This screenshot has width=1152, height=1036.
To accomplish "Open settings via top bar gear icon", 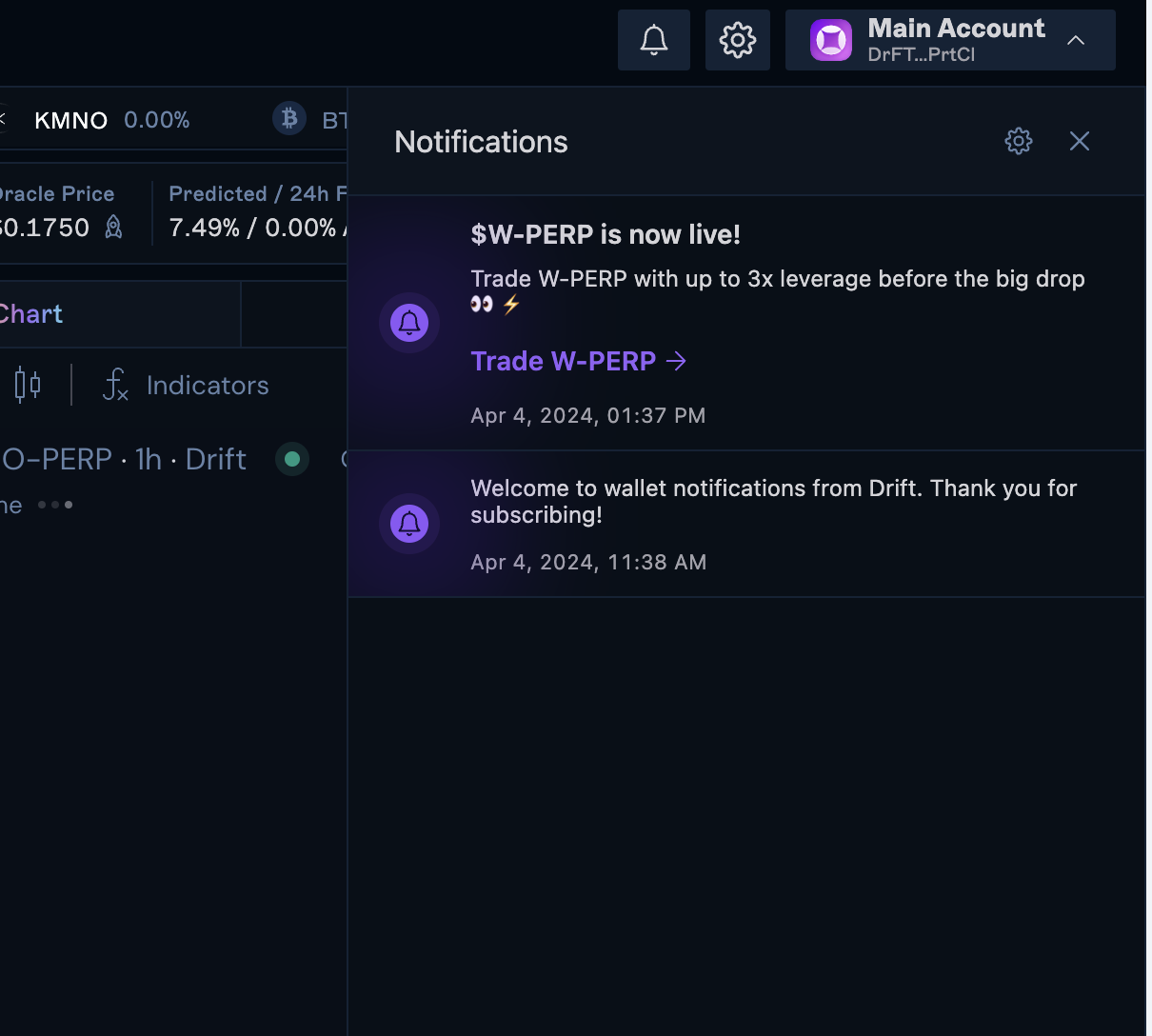I will (x=738, y=40).
